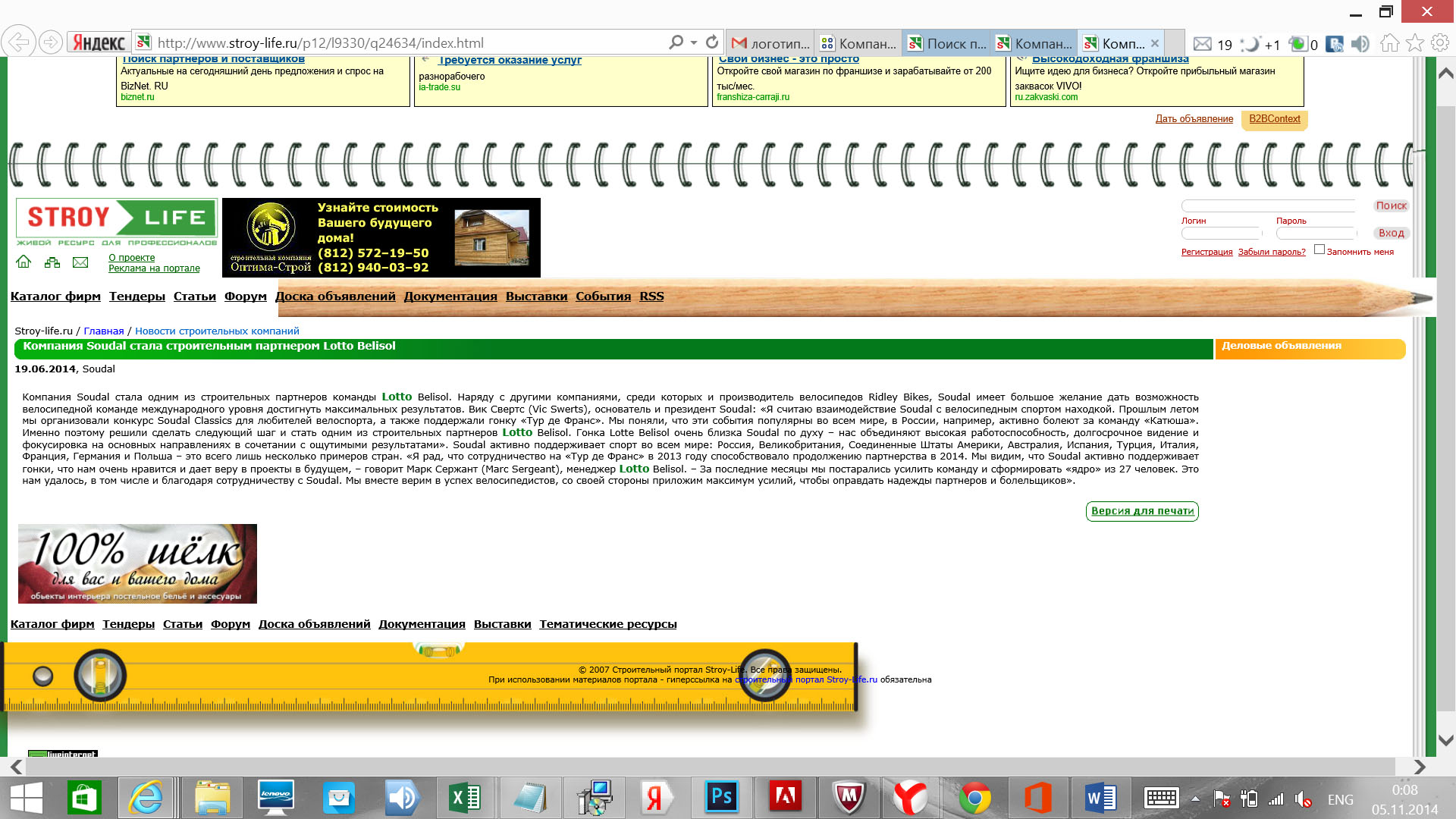Open a new tab with the blank tab button
The height and width of the screenshot is (819, 1456).
tap(1175, 43)
